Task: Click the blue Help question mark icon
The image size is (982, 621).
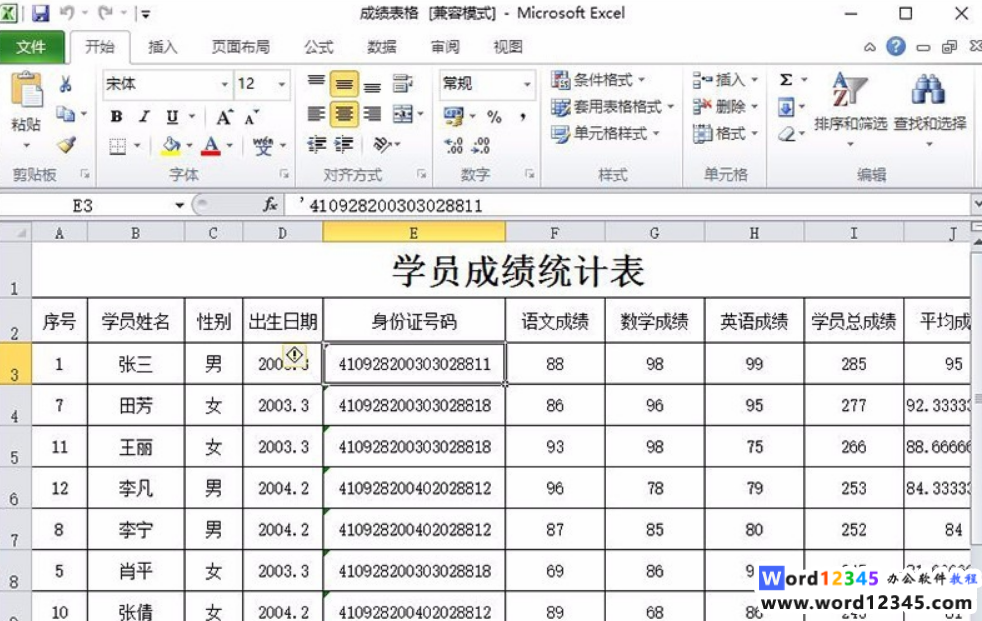Action: click(896, 46)
